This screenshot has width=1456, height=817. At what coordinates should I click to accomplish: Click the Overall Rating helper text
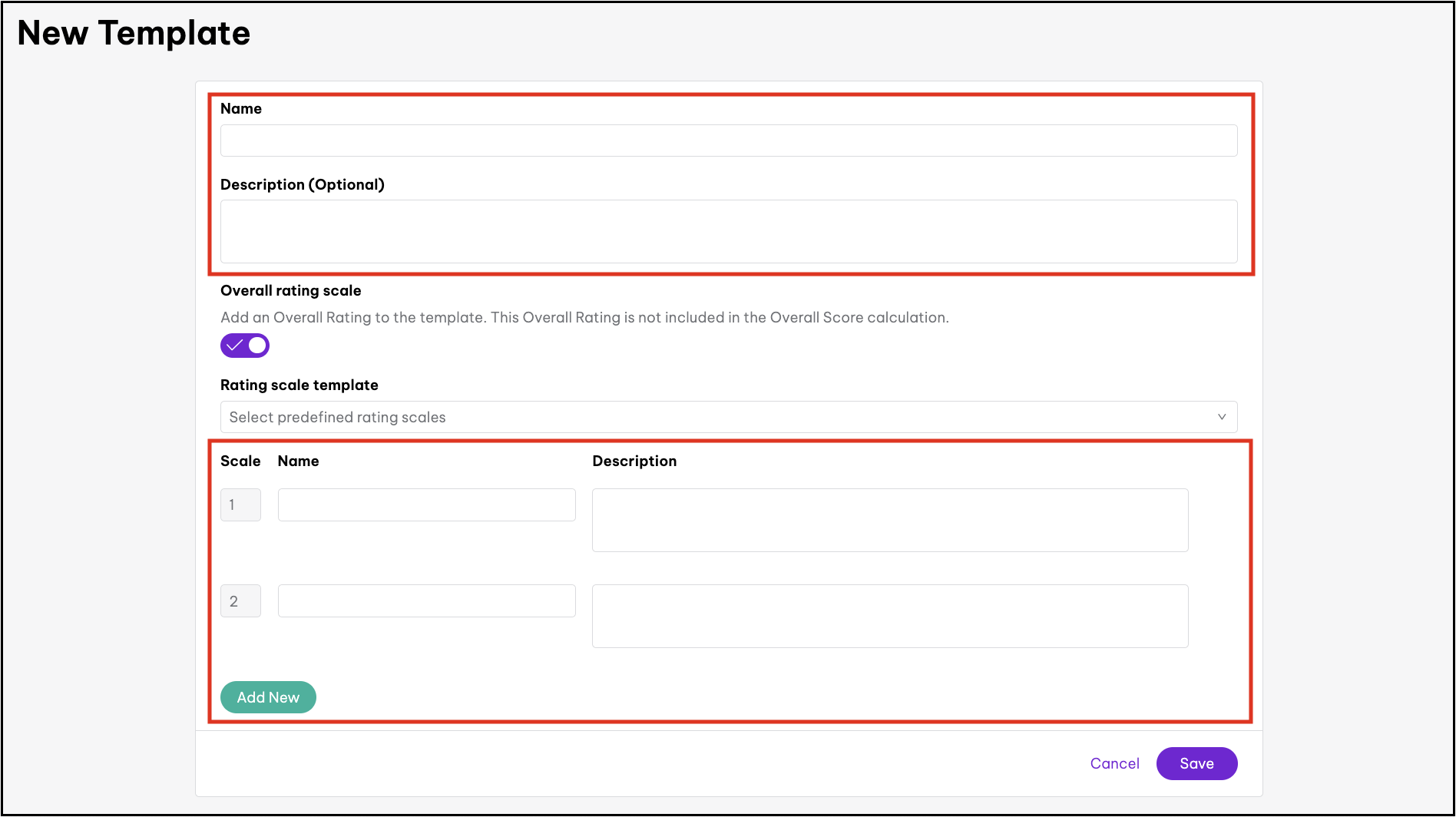tap(584, 317)
